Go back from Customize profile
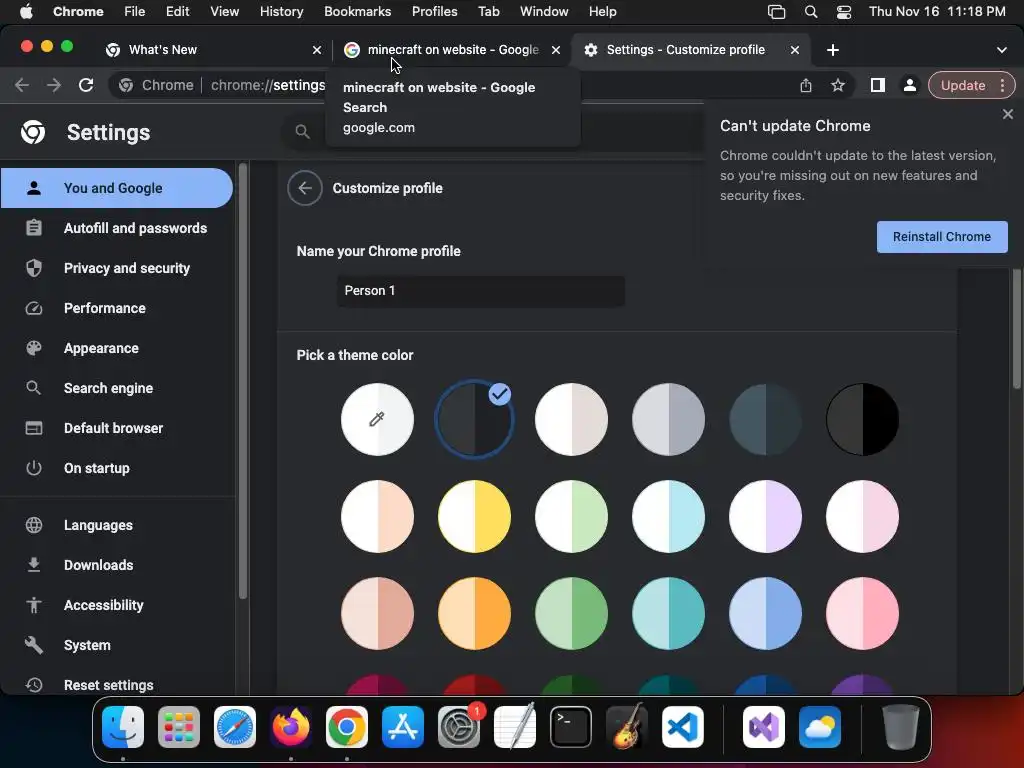Screen dimensions: 1024x768 (305, 188)
